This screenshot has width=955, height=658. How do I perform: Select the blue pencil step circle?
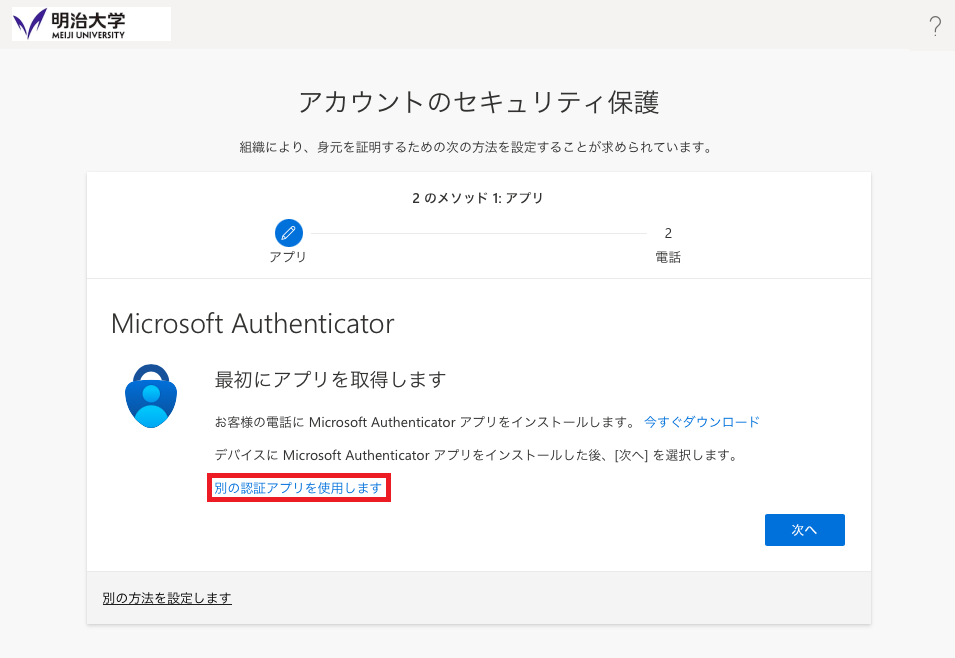click(289, 233)
